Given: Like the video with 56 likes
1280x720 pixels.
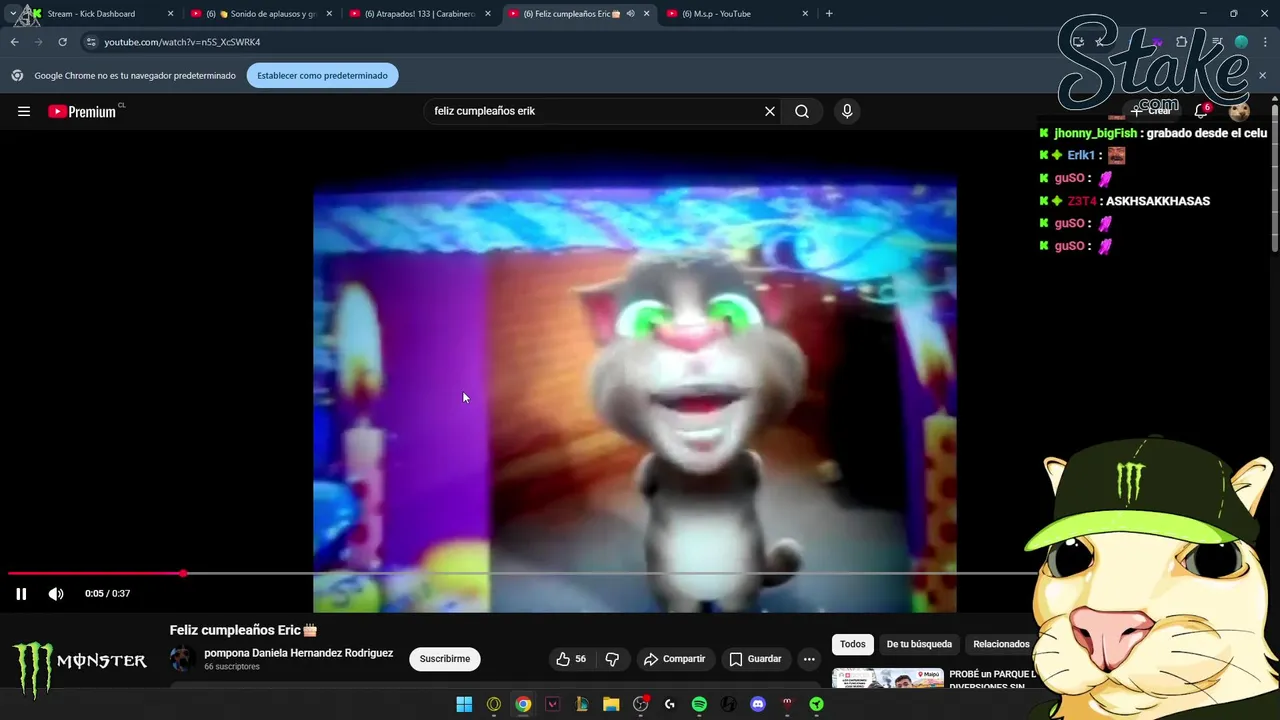Looking at the screenshot, I should [571, 659].
